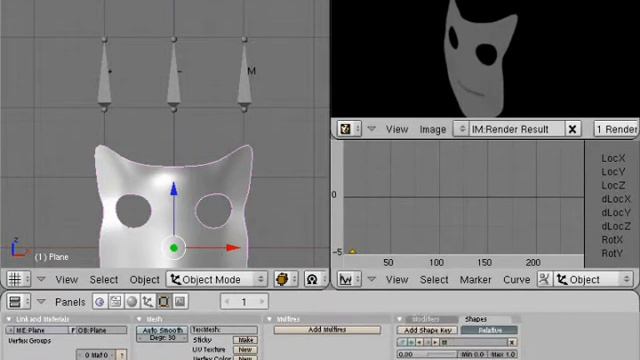The image size is (640, 360).
Task: Switch to the Scene context button
Action: tap(180, 302)
